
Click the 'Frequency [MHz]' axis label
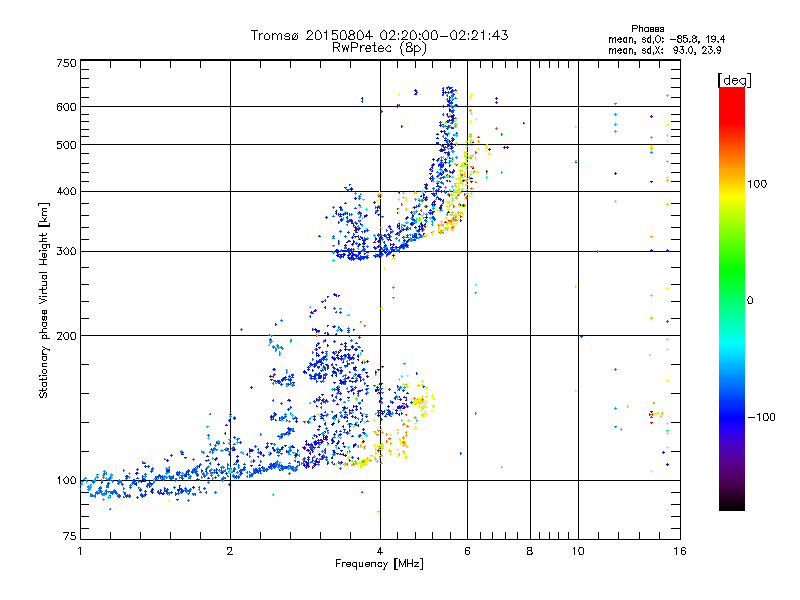(379, 564)
